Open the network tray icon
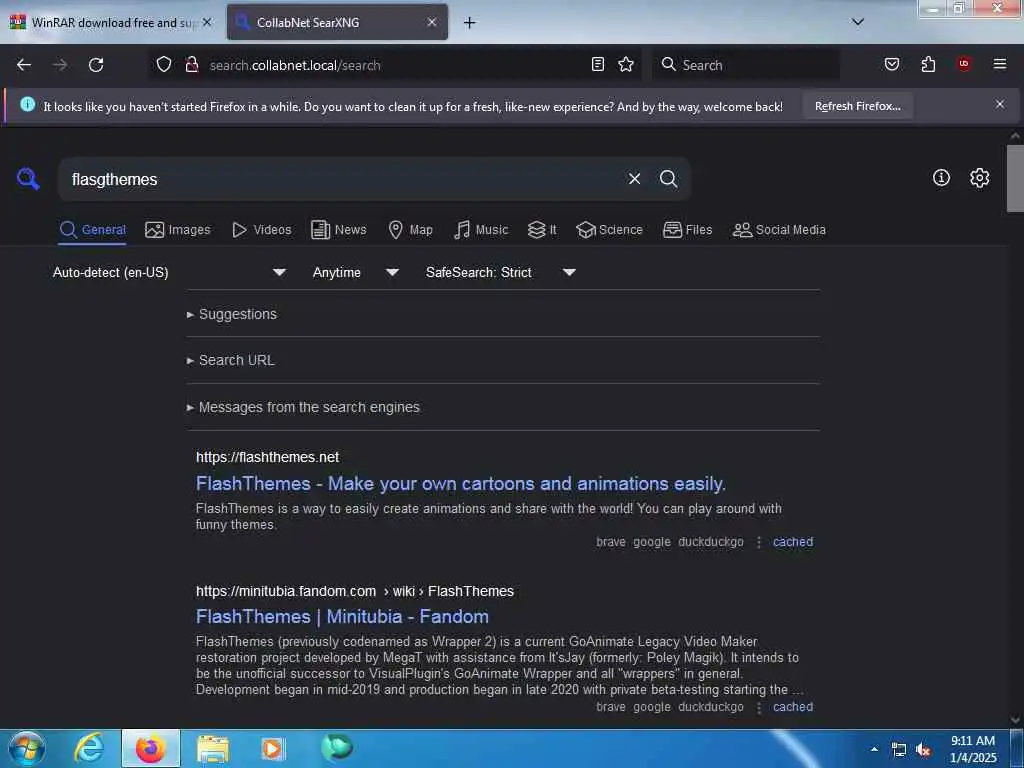This screenshot has height=768, width=1024. click(899, 750)
